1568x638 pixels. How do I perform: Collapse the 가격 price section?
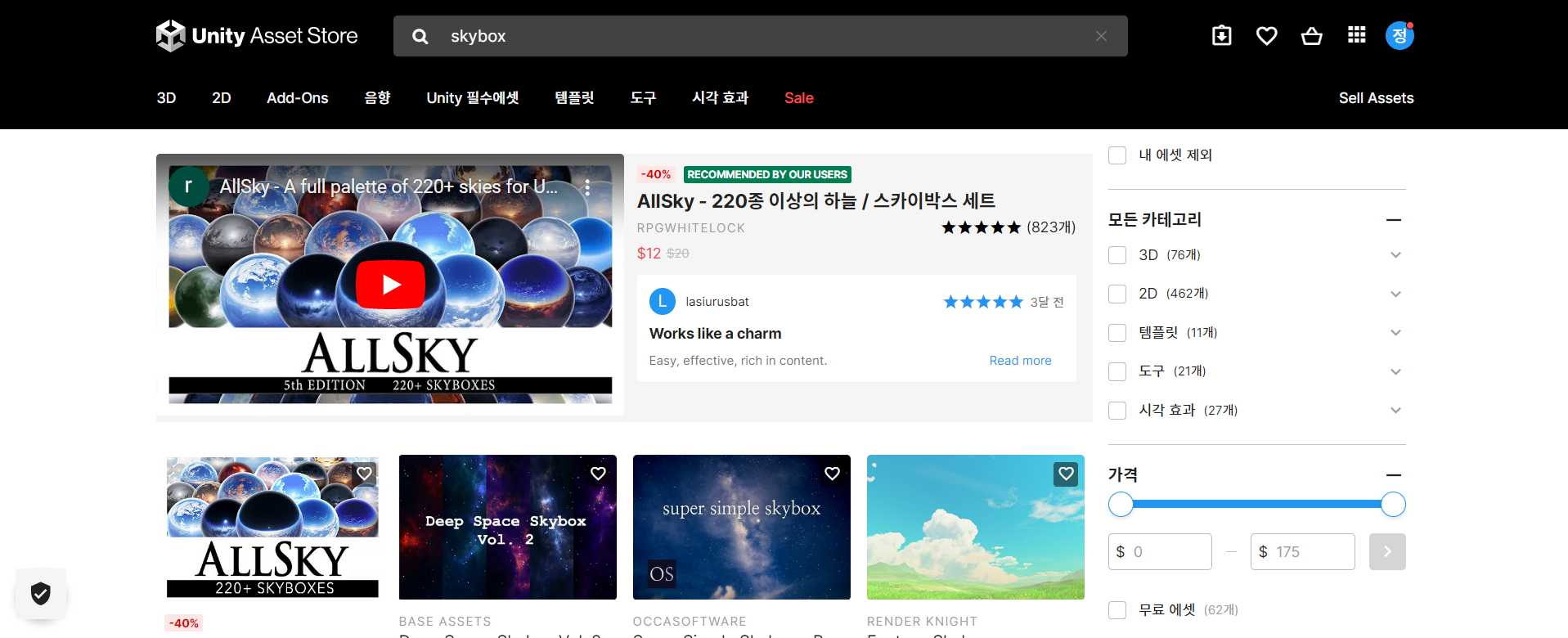point(1394,475)
